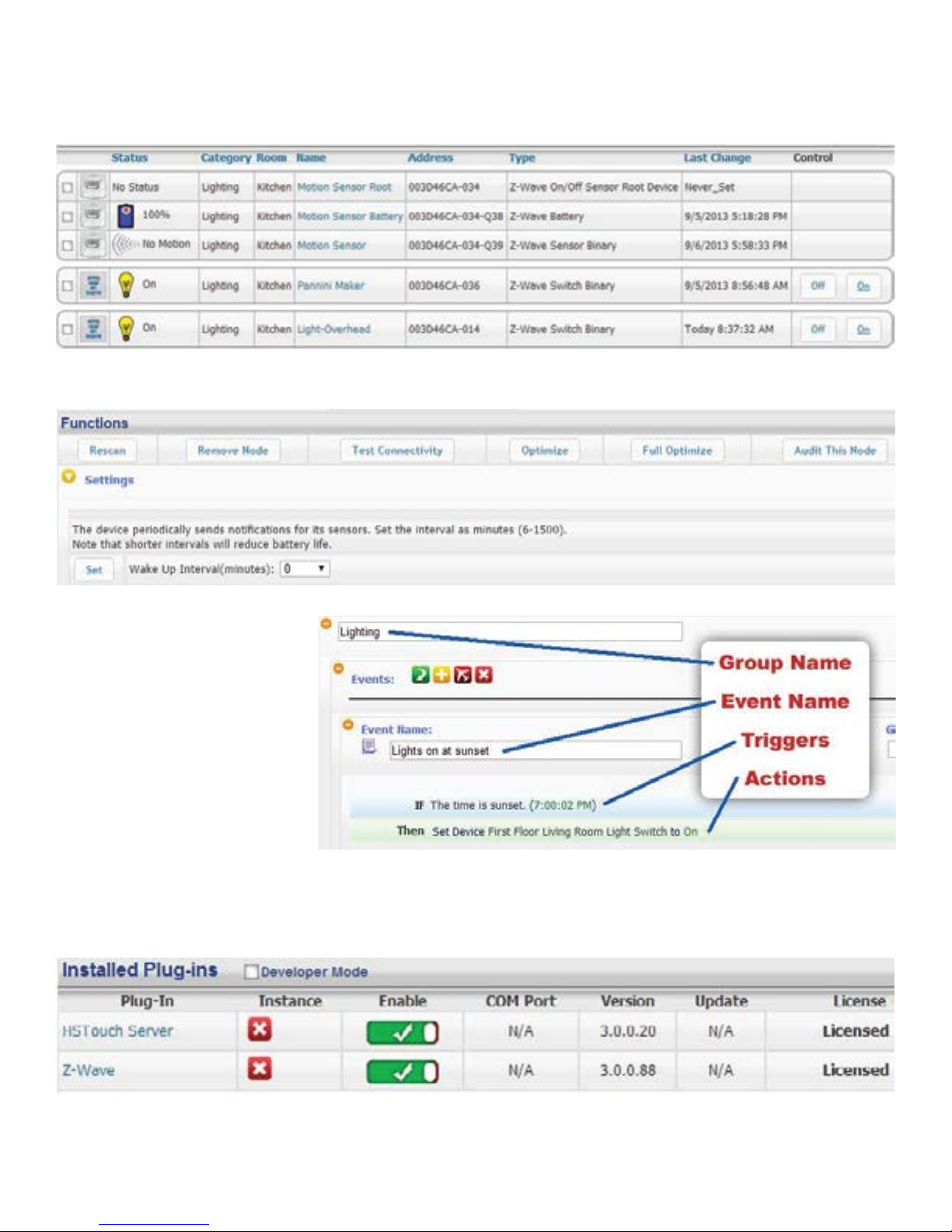Click the switch device icon in Pannini Maker row
This screenshot has width=952, height=1232.
93,285
